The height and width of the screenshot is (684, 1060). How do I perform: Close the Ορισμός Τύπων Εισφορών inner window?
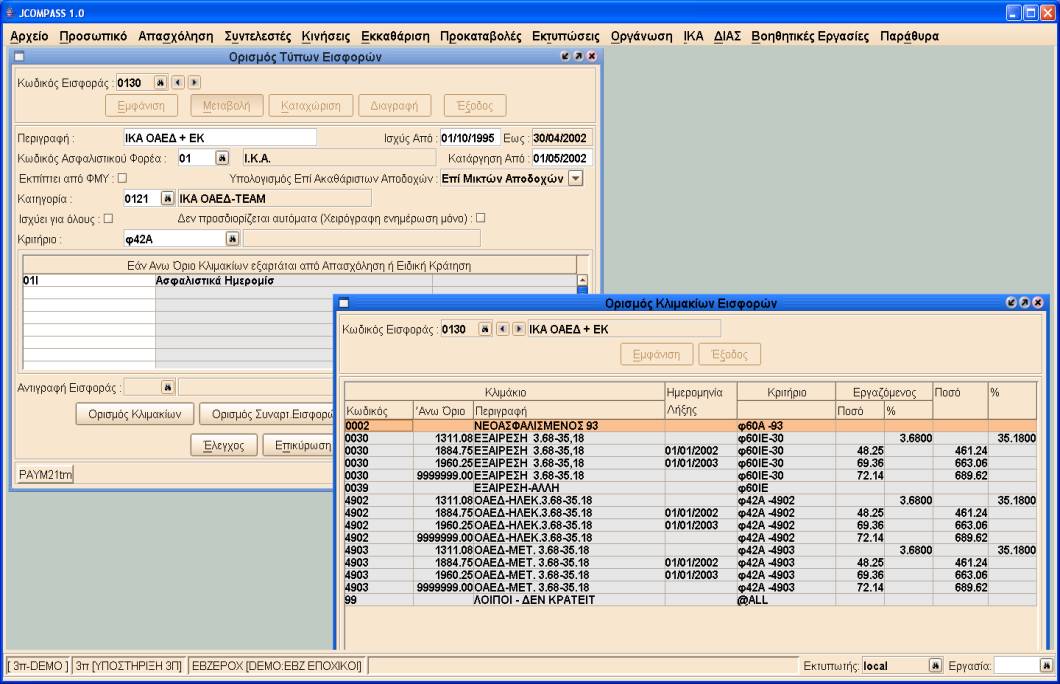(x=592, y=56)
